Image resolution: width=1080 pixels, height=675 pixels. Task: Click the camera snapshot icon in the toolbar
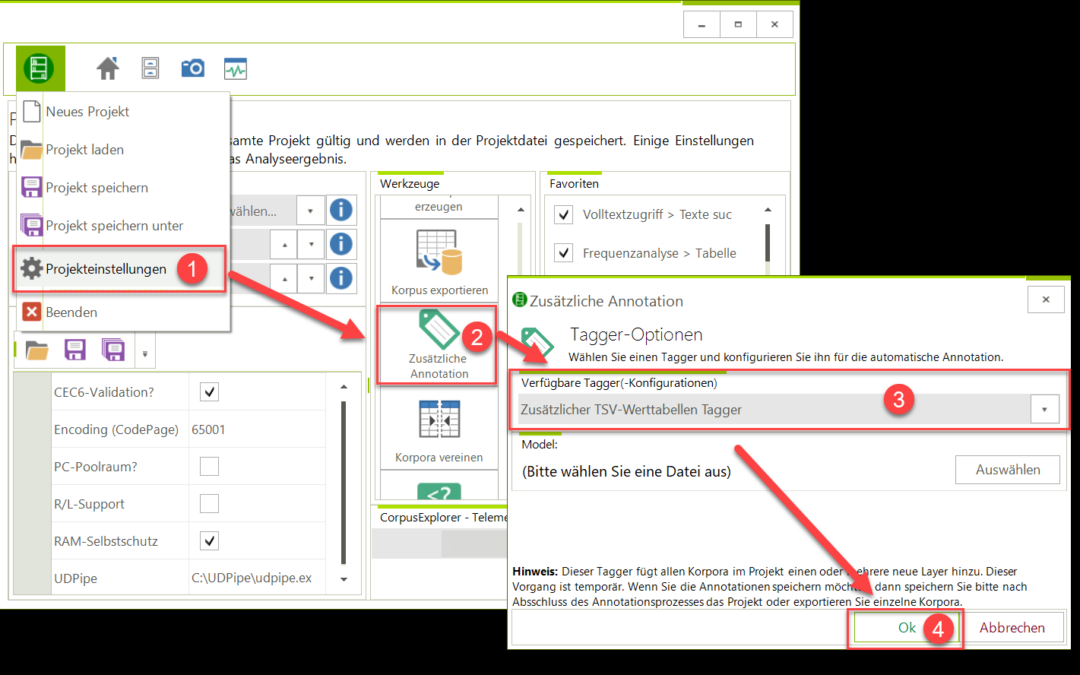pyautogui.click(x=192, y=68)
